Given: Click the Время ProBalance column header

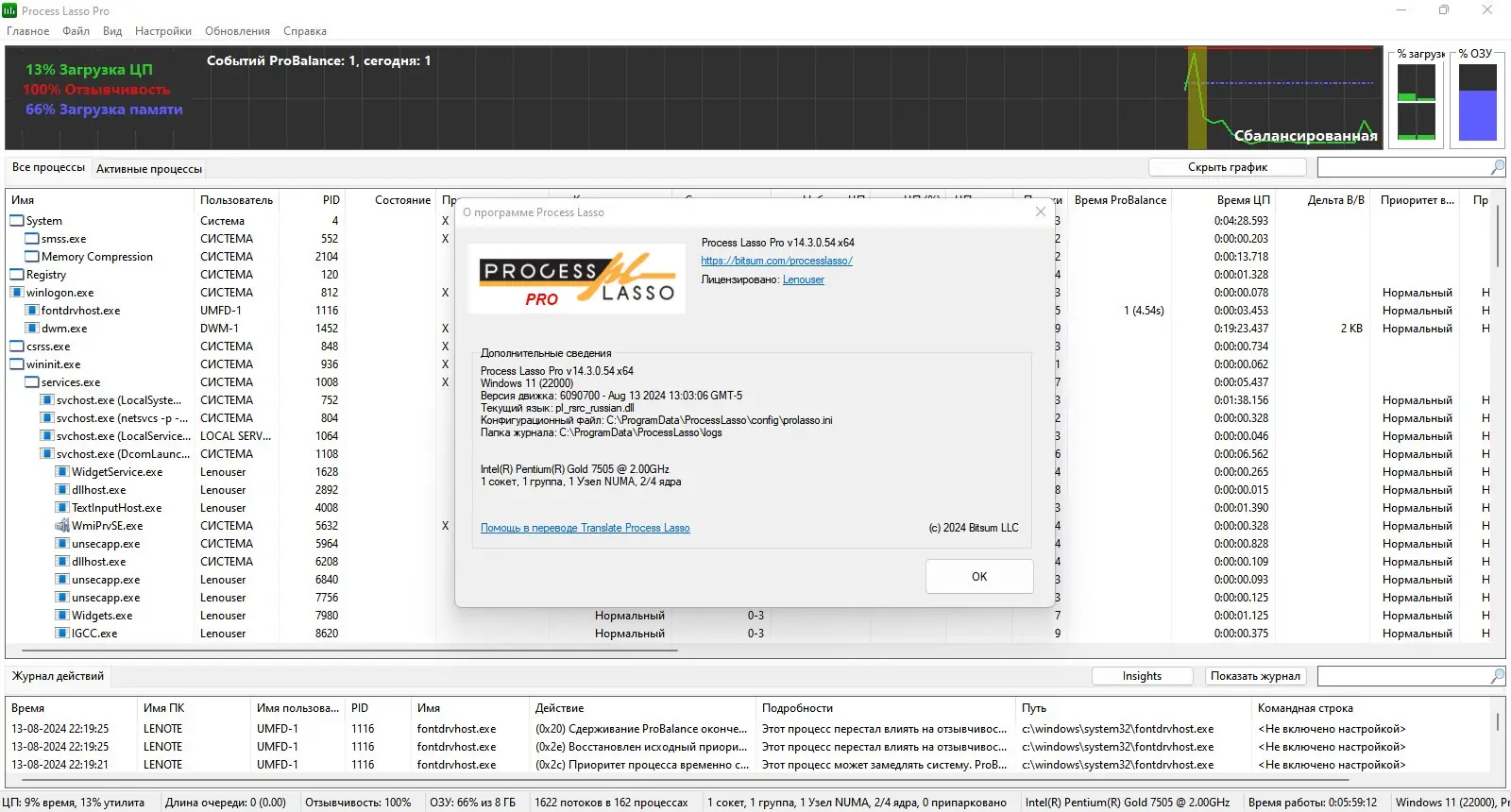Looking at the screenshot, I should tap(1120, 200).
